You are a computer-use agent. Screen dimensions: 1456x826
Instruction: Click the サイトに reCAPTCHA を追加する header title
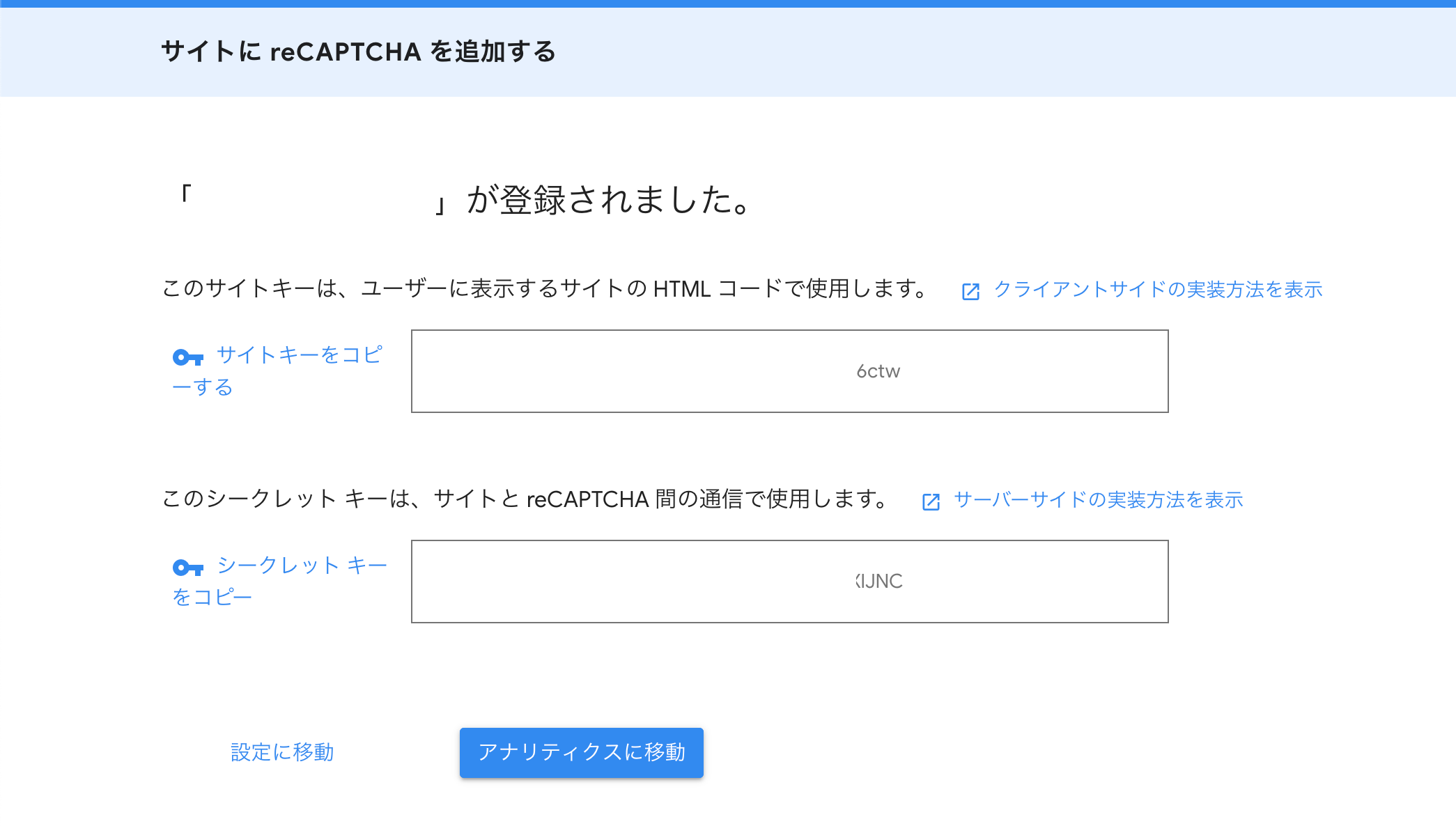[x=359, y=52]
